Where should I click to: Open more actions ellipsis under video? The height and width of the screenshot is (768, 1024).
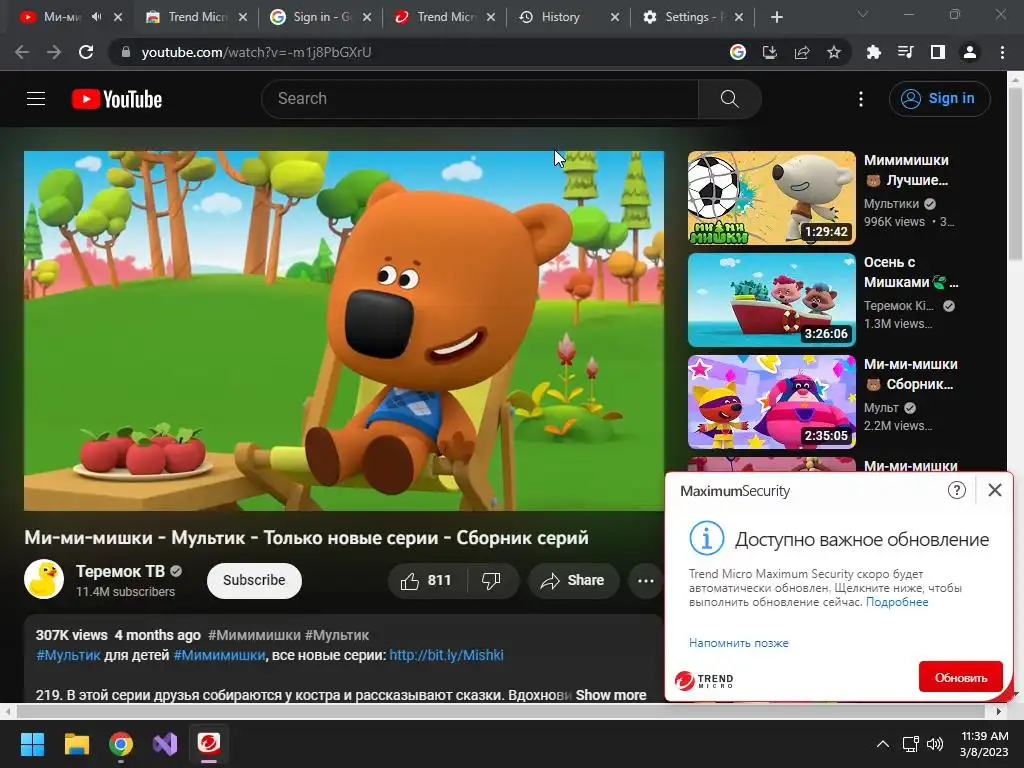pos(645,581)
